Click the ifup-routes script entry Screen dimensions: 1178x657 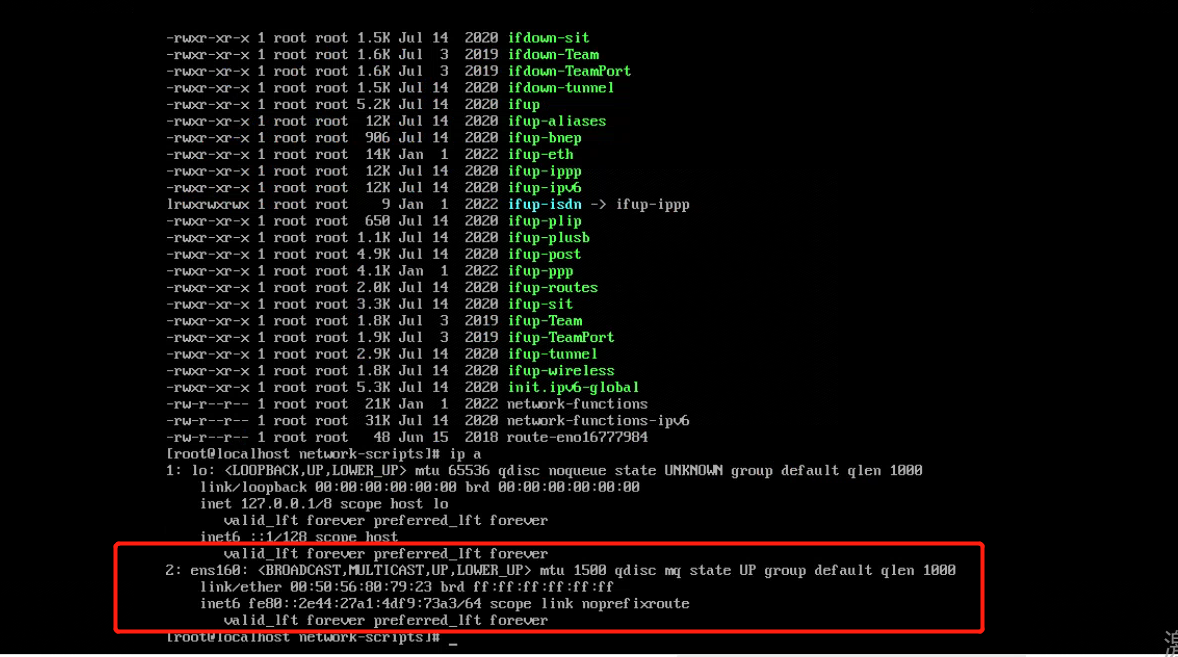pyautogui.click(x=552, y=288)
